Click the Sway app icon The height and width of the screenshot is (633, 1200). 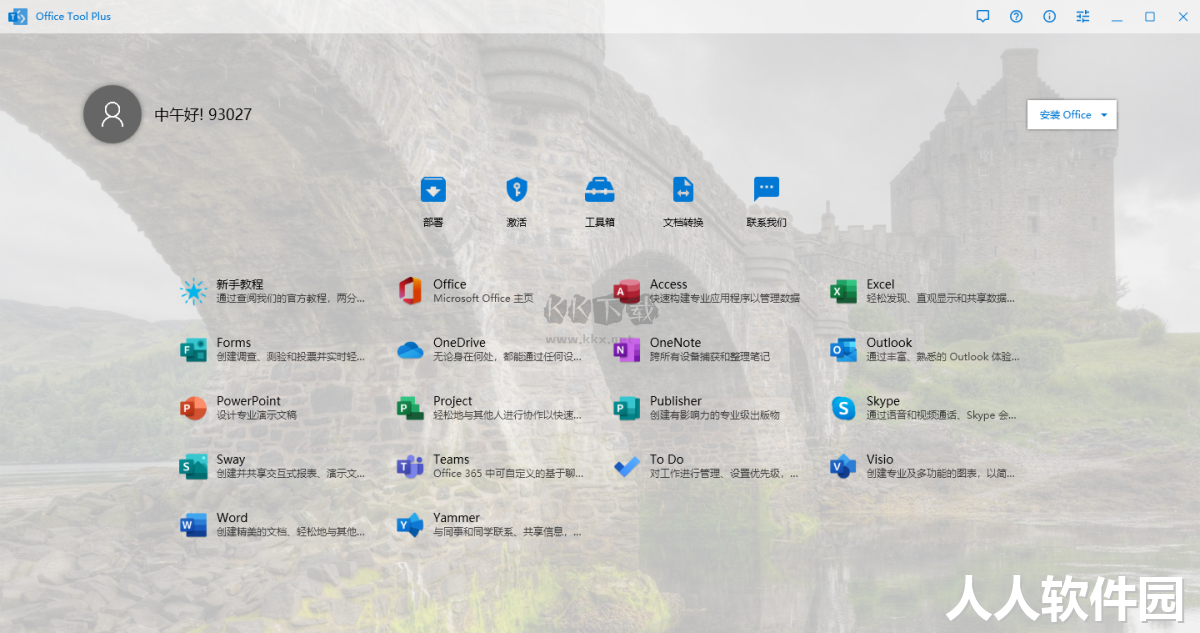193,467
